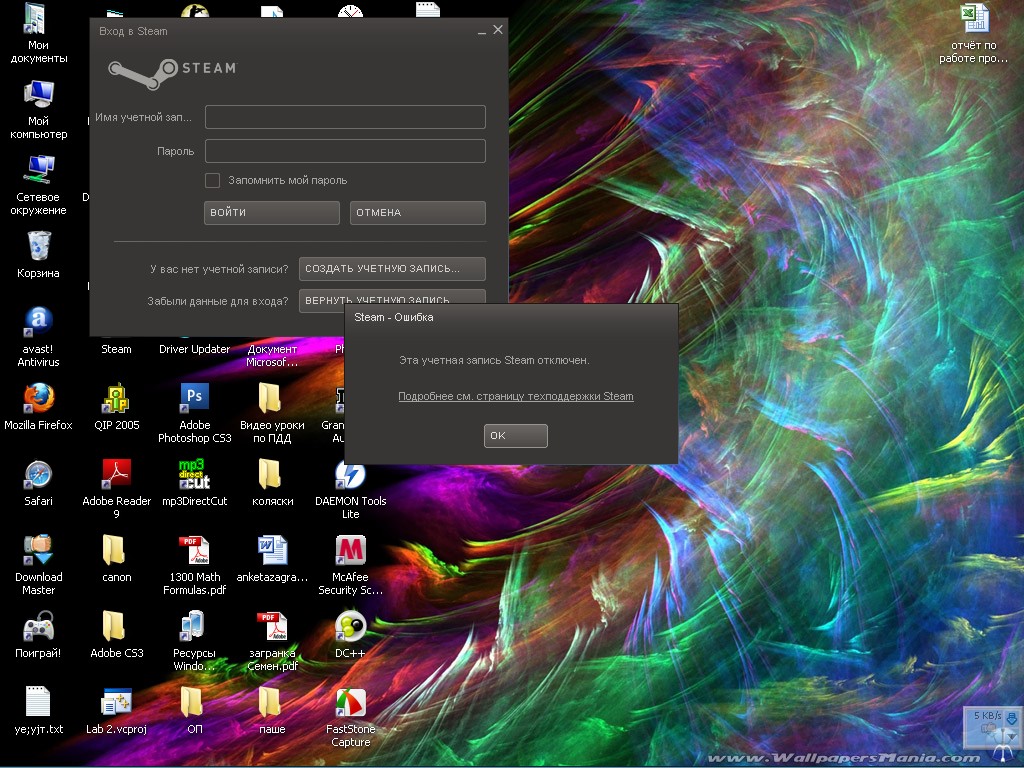Click СОЗДАТЬ УЧЕТНУЮ ЗАПИСЬ button
1024x768 pixels.
click(392, 268)
